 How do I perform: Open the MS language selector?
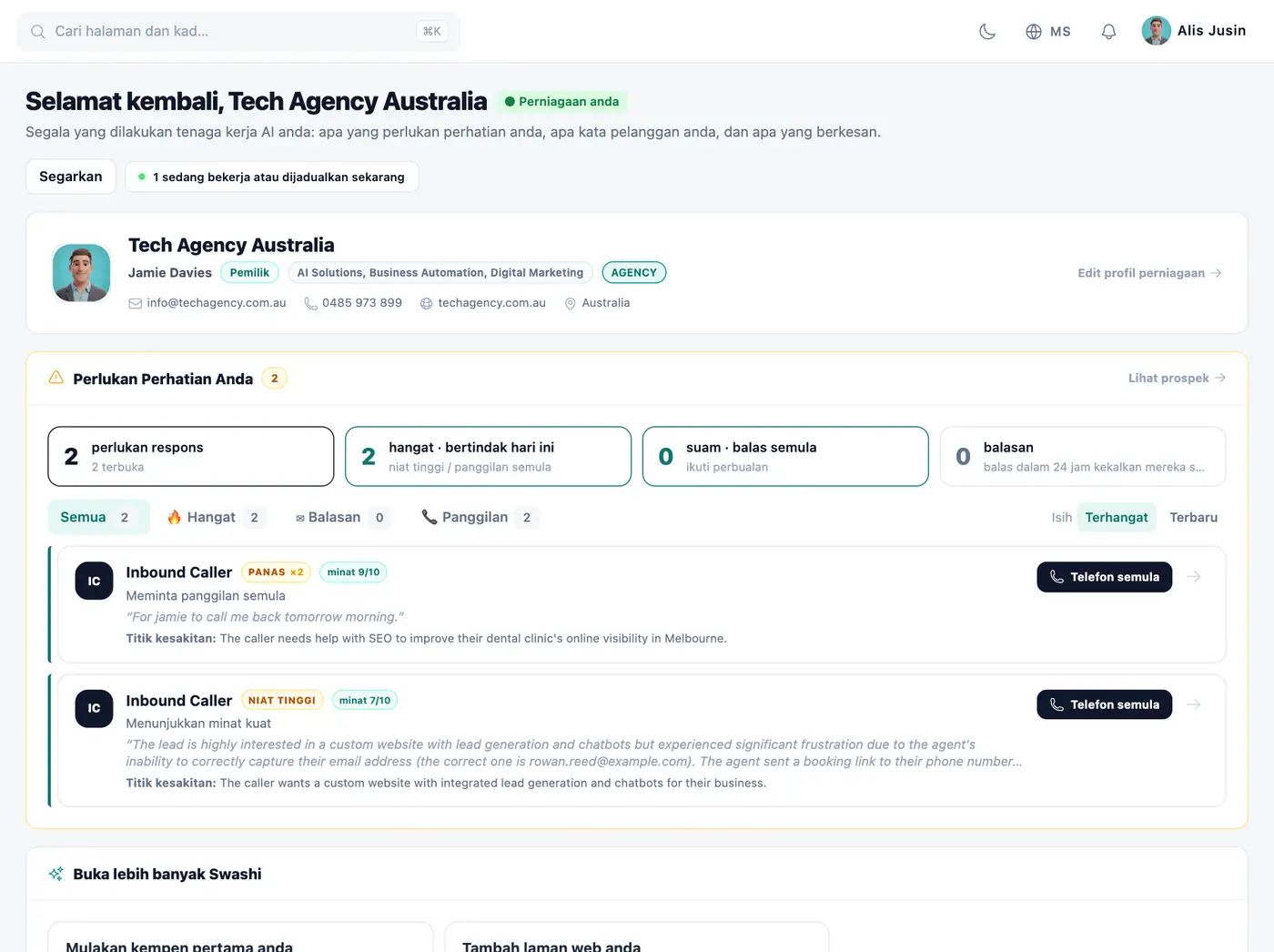1048,32
